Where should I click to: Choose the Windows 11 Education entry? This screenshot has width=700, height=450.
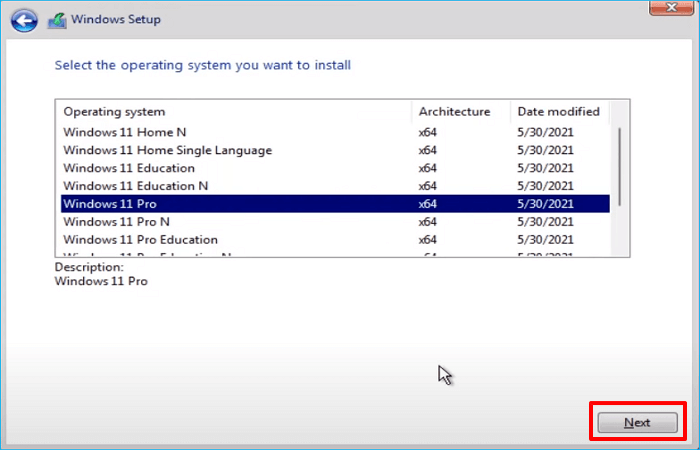(x=129, y=168)
